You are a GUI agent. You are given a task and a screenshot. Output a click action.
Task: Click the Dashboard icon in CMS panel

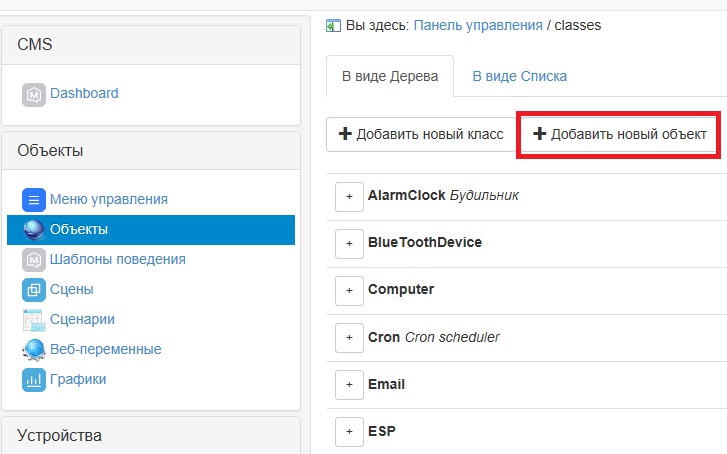pos(34,94)
